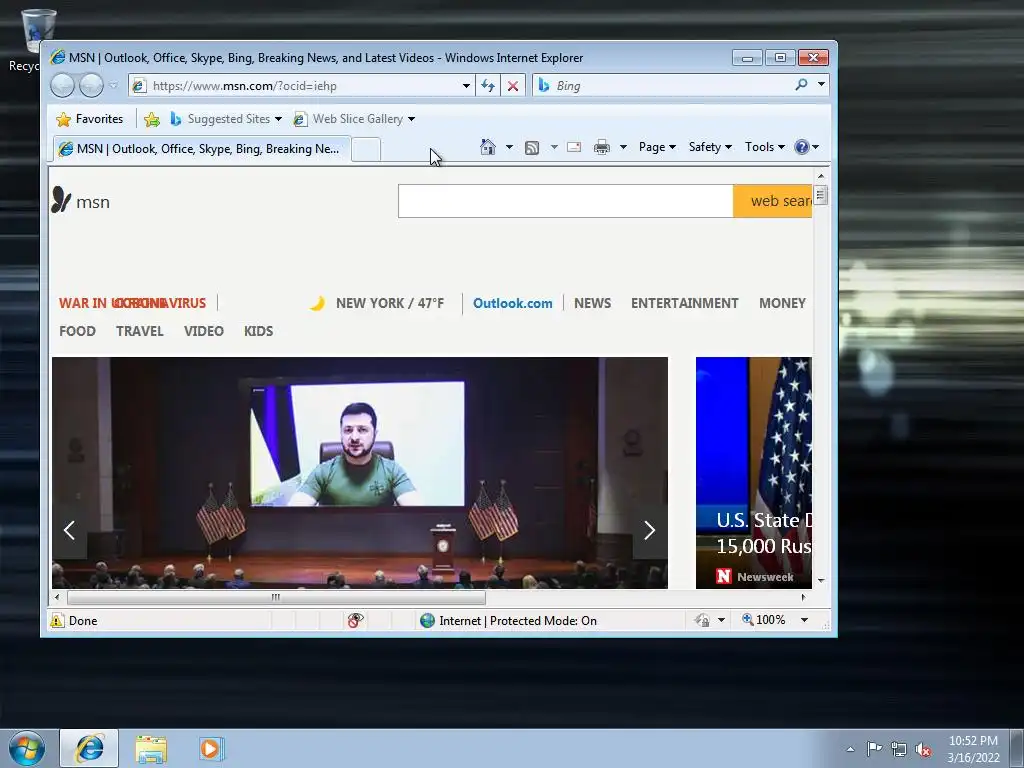Open the search provider dropdown arrow
The width and height of the screenshot is (1024, 768).
(x=822, y=84)
